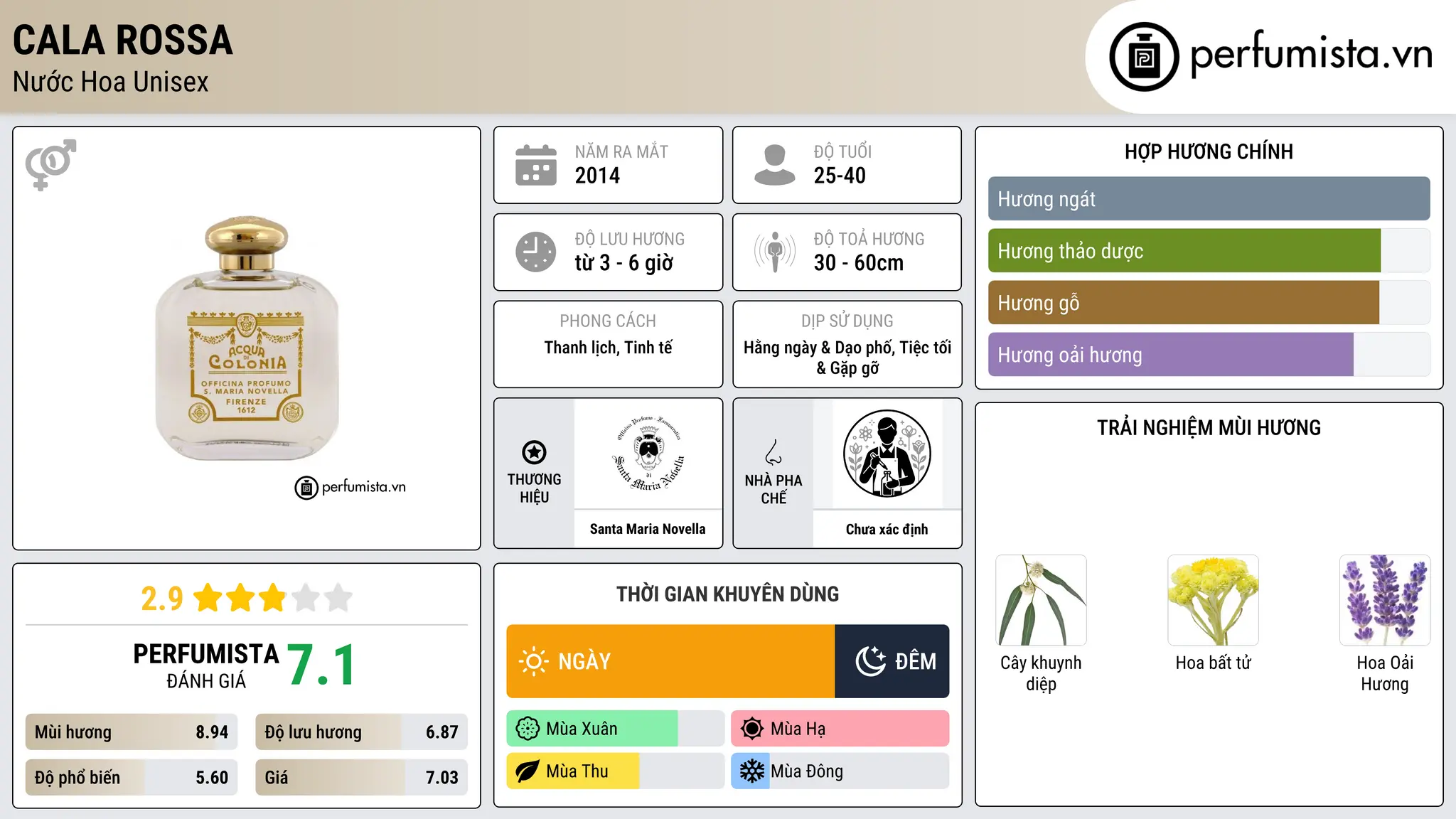The image size is (1456, 819).
Task: Click the nose icon above Nhà pha chế
Action: 773,452
